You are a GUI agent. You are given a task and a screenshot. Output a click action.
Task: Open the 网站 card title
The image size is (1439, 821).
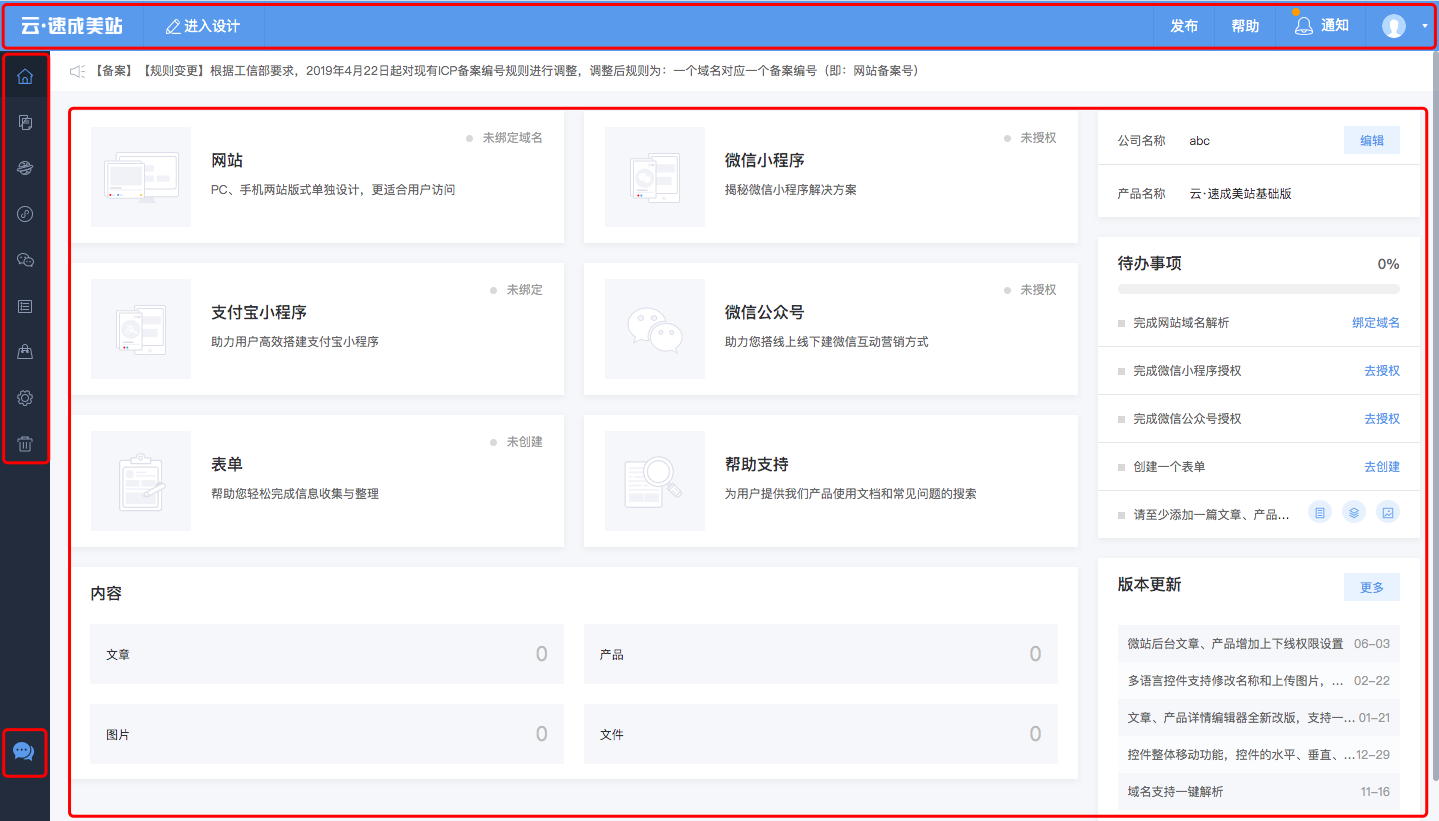click(x=227, y=161)
